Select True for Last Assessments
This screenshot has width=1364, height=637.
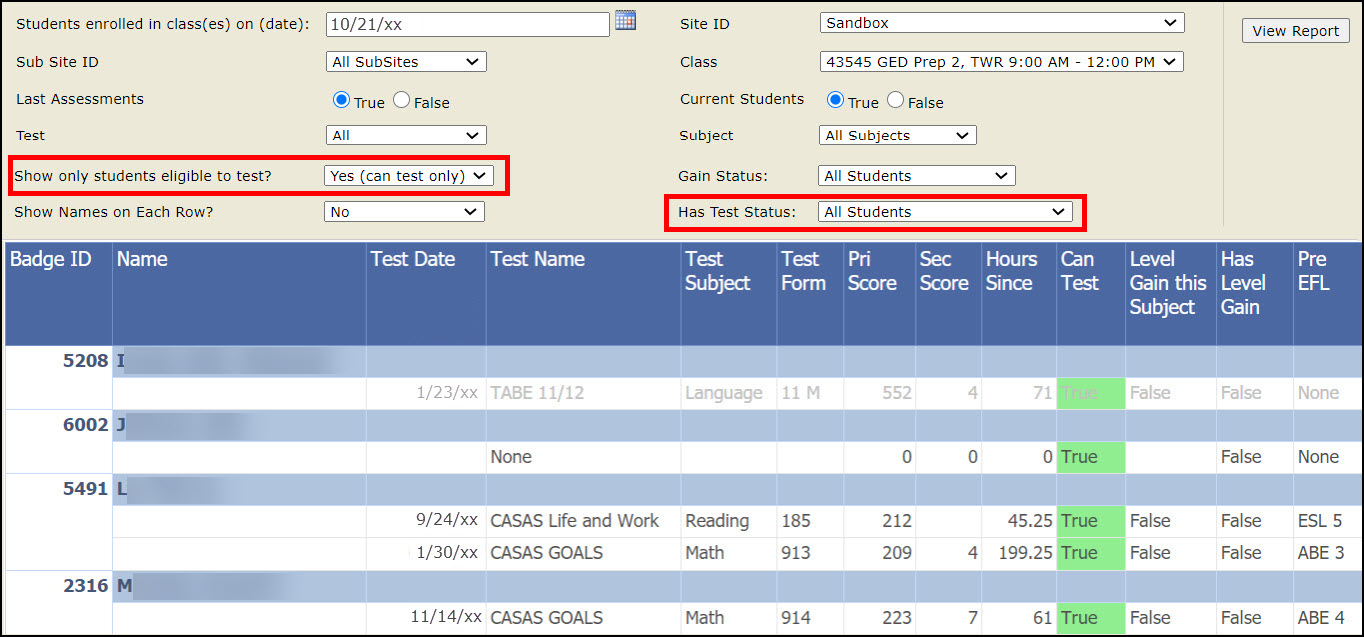click(x=341, y=100)
